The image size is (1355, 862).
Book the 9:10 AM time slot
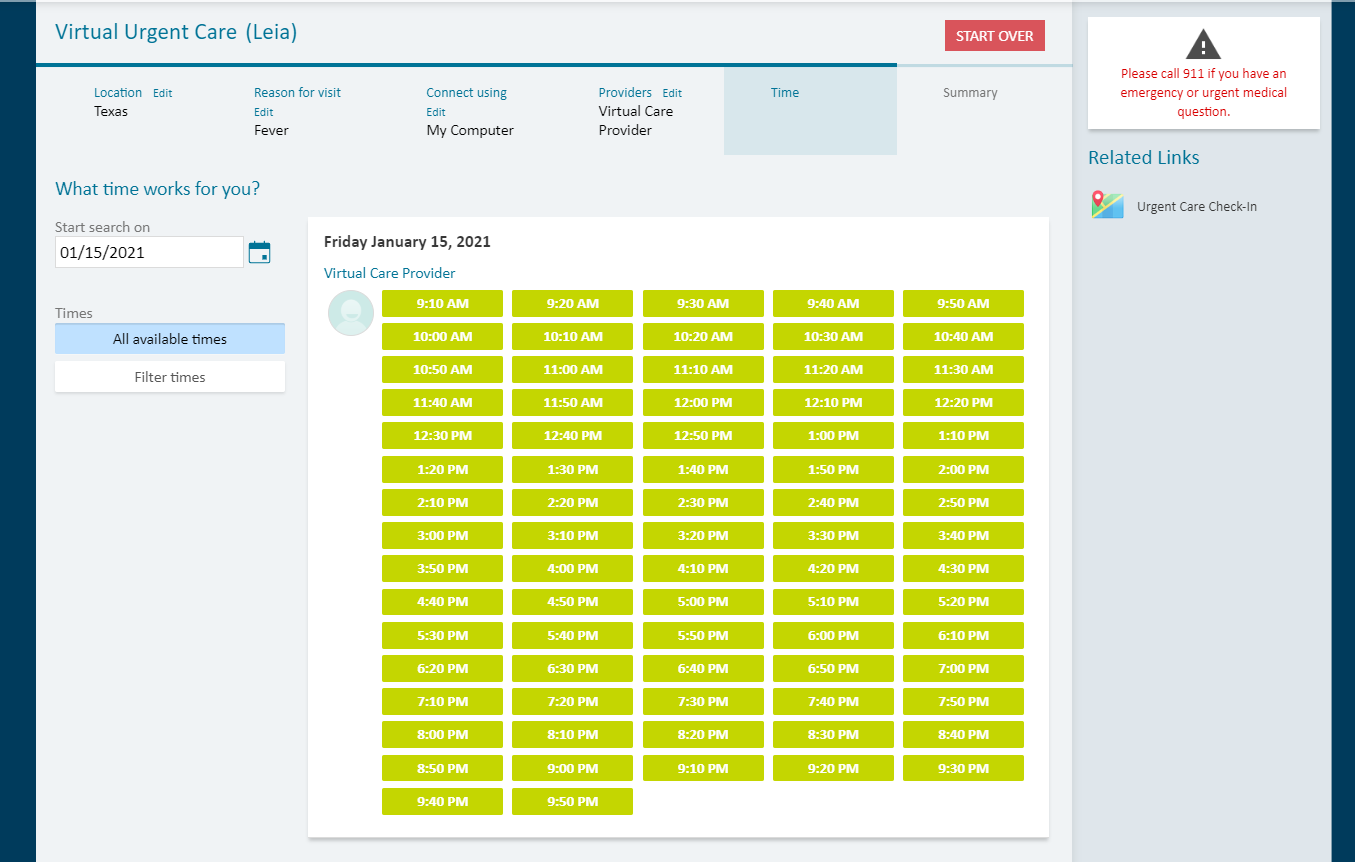442,304
